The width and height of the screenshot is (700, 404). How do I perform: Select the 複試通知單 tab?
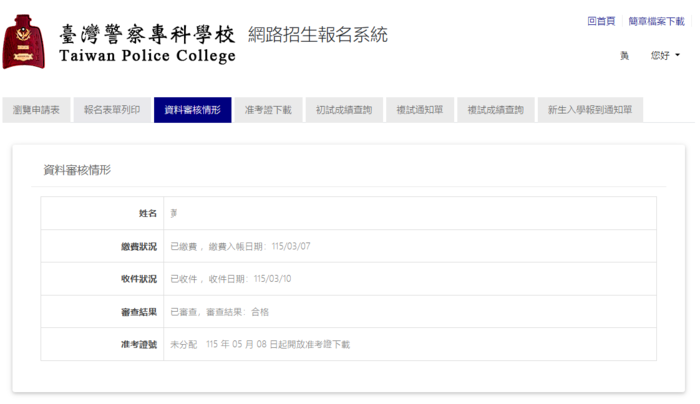pos(420,110)
